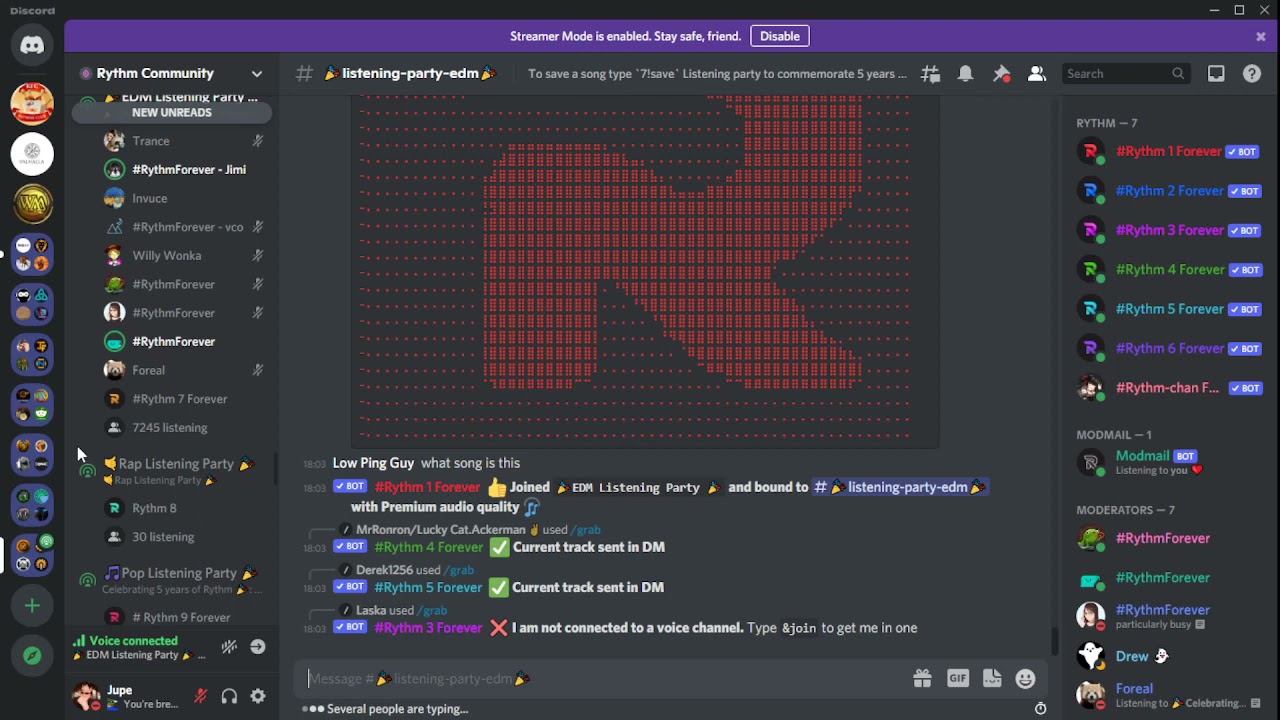The width and height of the screenshot is (1280, 720).
Task: Open #Rythm 6 Forever bot in member list
Action: pyautogui.click(x=1168, y=349)
